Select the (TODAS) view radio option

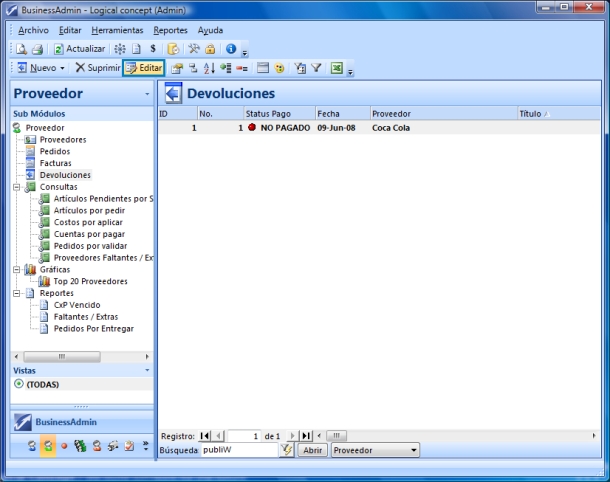(18, 384)
